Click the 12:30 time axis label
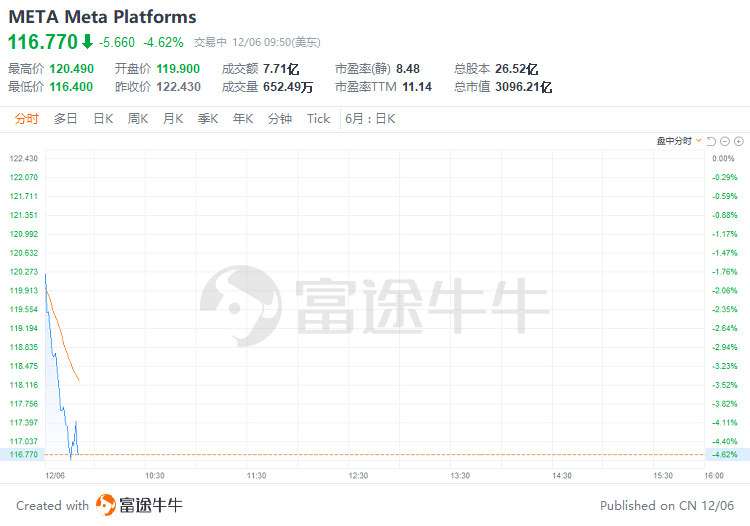The width and height of the screenshot is (750, 526). [x=358, y=476]
